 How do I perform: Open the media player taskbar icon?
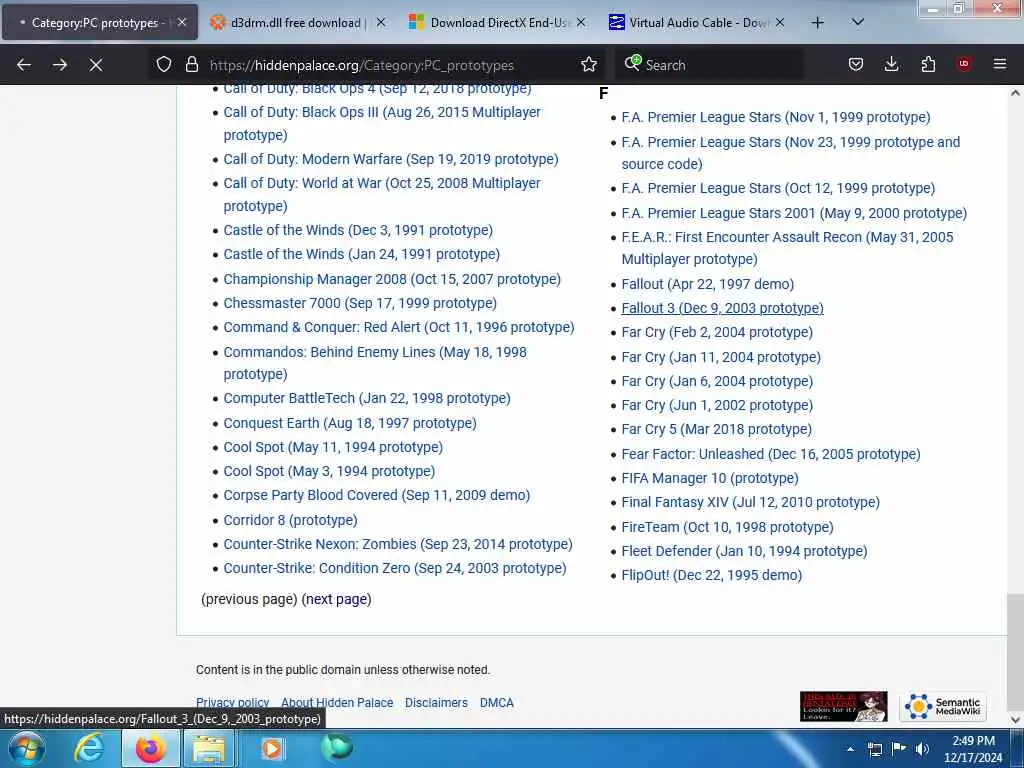pos(272,748)
